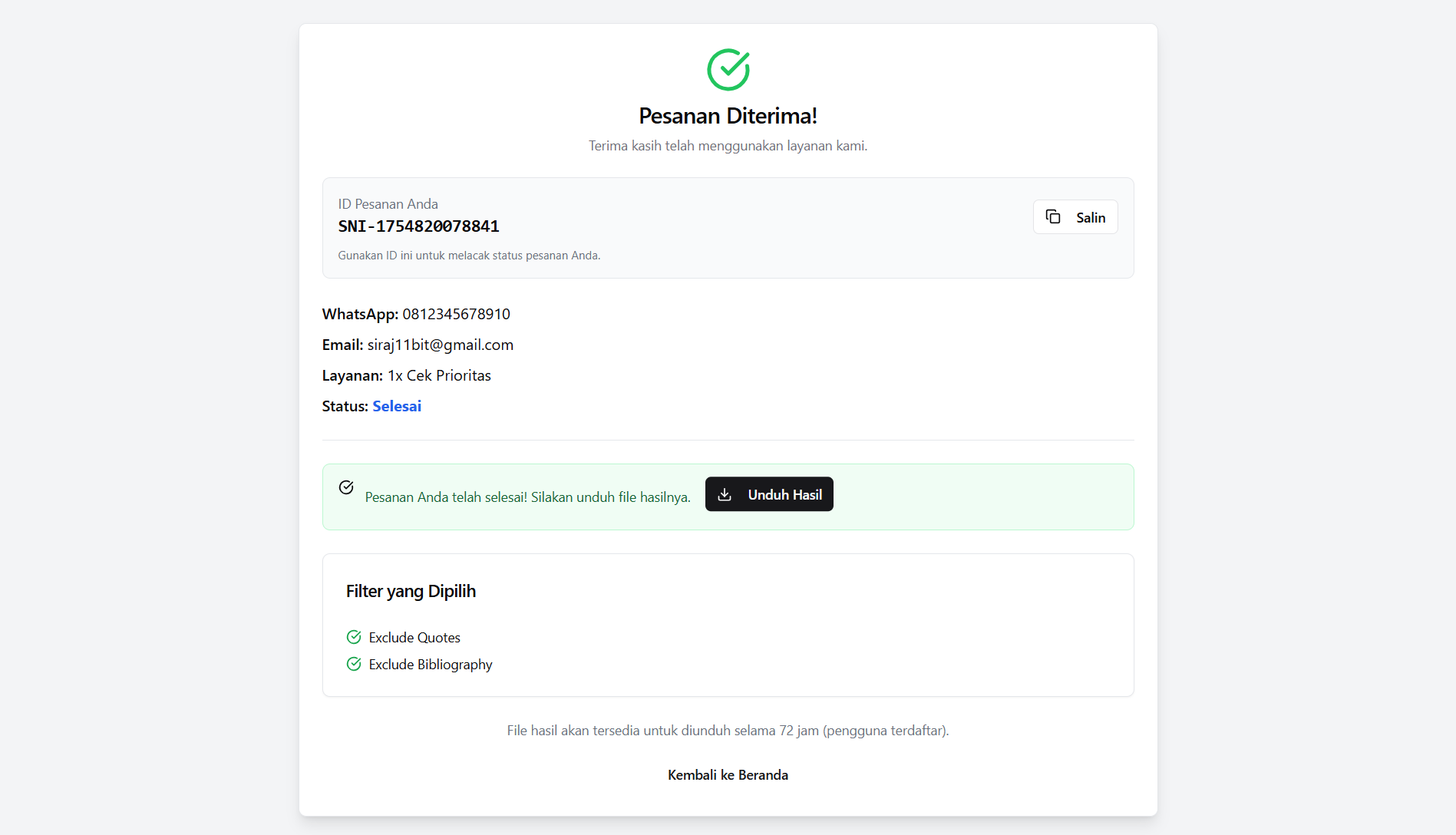Click the ID Pesanan Anda label
Viewport: 1456px width, 835px height.
pyautogui.click(x=388, y=204)
